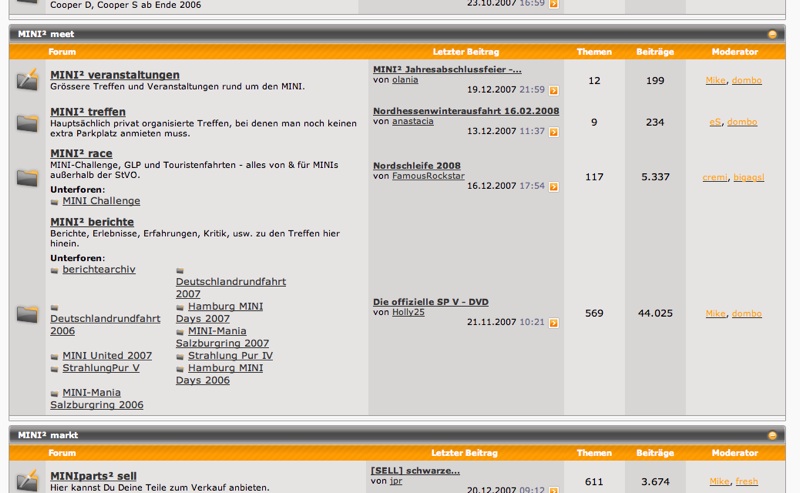Go to last post arrow beside 10:21
Image resolution: width=800 pixels, height=493 pixels.
tap(553, 323)
